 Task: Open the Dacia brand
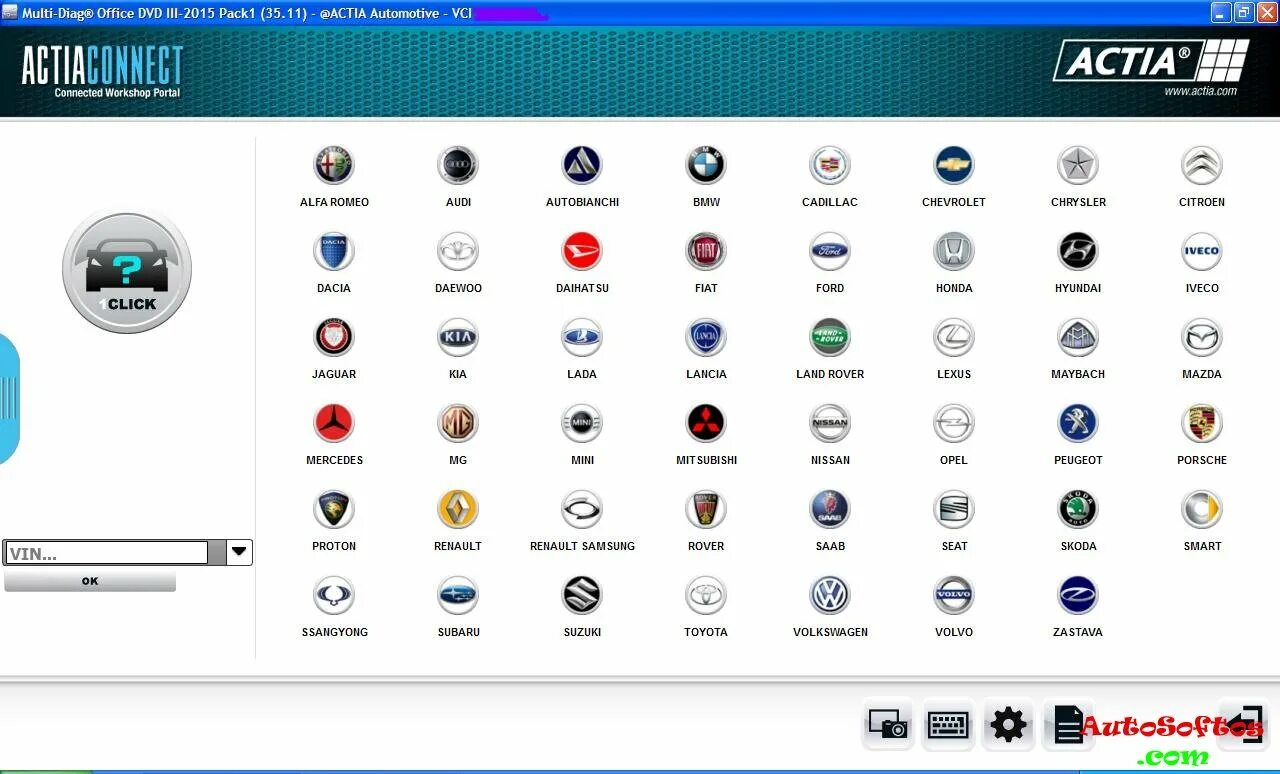coord(334,251)
